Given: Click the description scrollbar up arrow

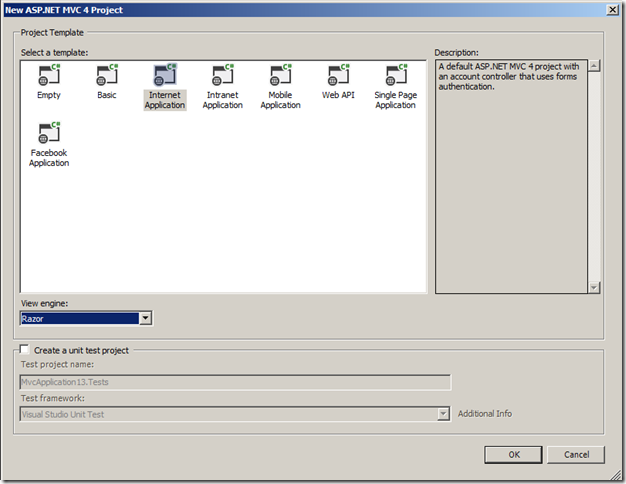Looking at the screenshot, I should pos(594,66).
